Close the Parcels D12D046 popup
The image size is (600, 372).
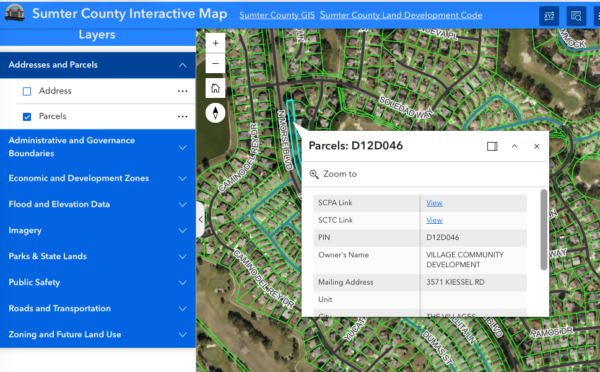pos(536,146)
